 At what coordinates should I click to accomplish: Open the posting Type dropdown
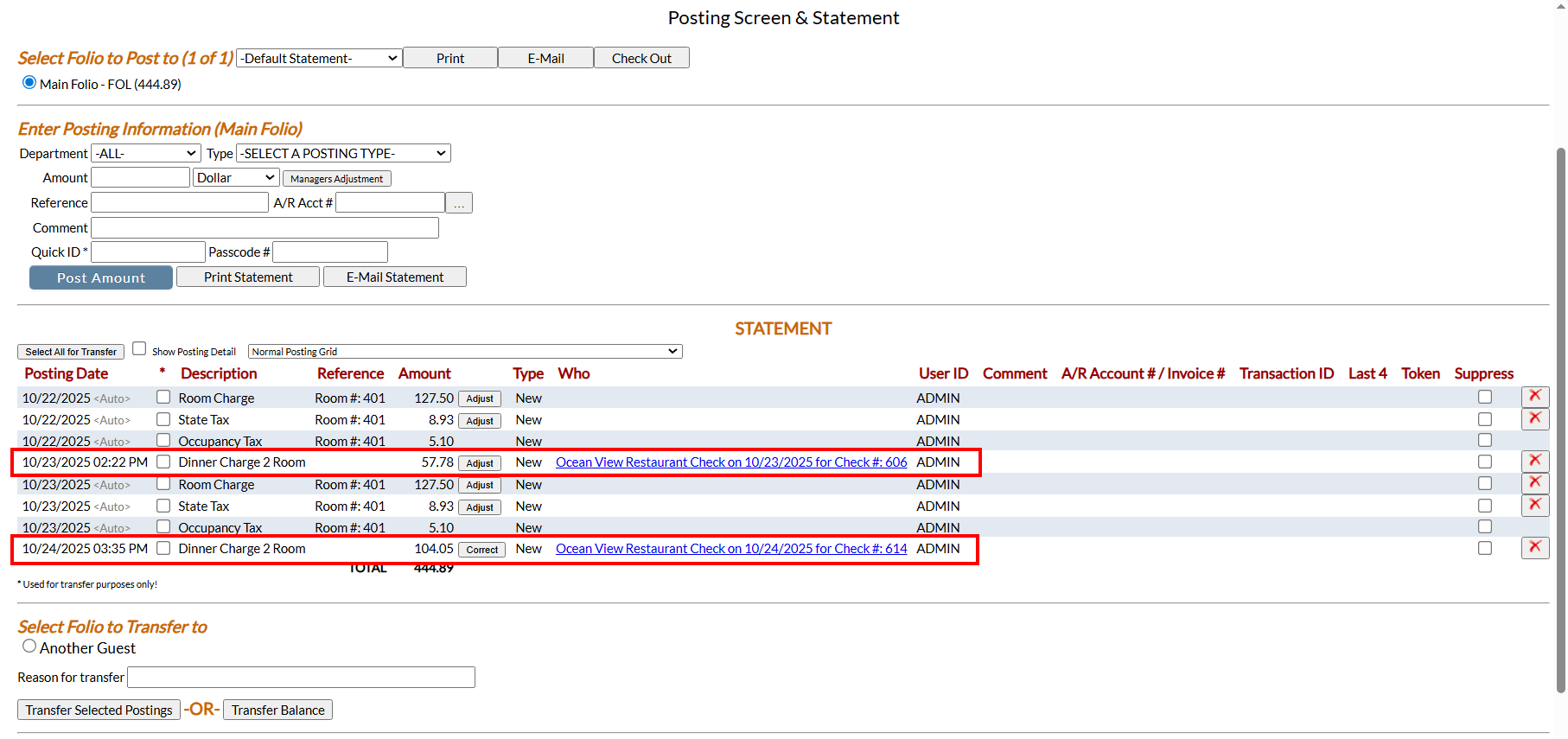pos(343,153)
